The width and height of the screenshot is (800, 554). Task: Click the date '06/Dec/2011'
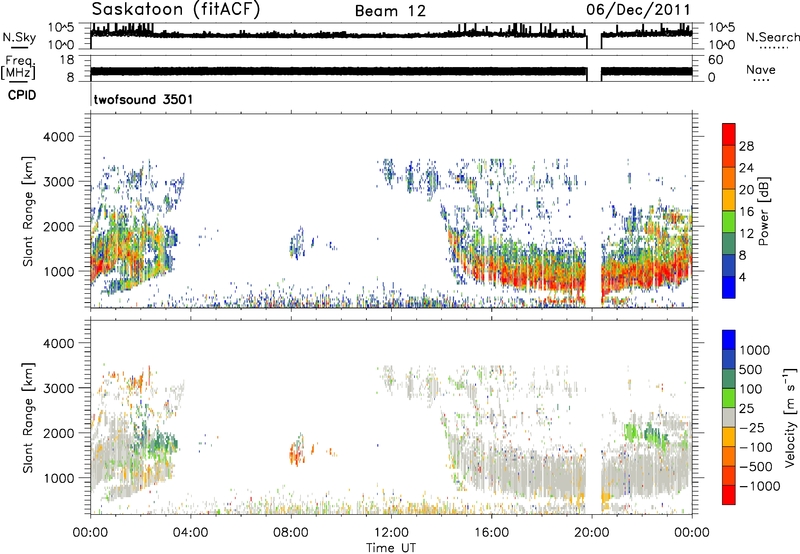638,9
